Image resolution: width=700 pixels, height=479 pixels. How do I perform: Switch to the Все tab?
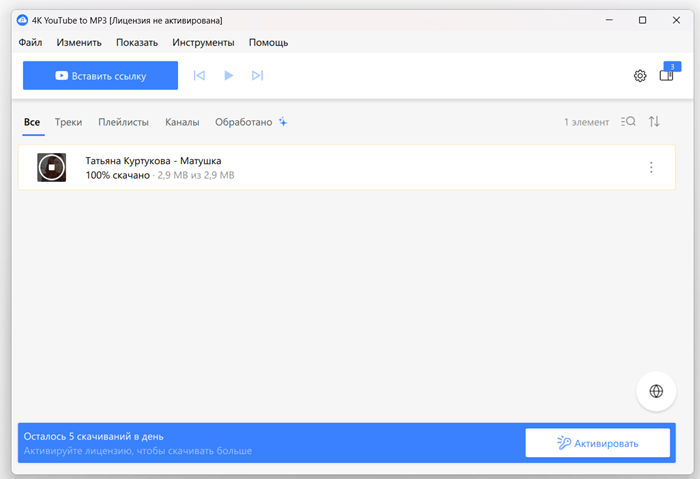(x=32, y=122)
